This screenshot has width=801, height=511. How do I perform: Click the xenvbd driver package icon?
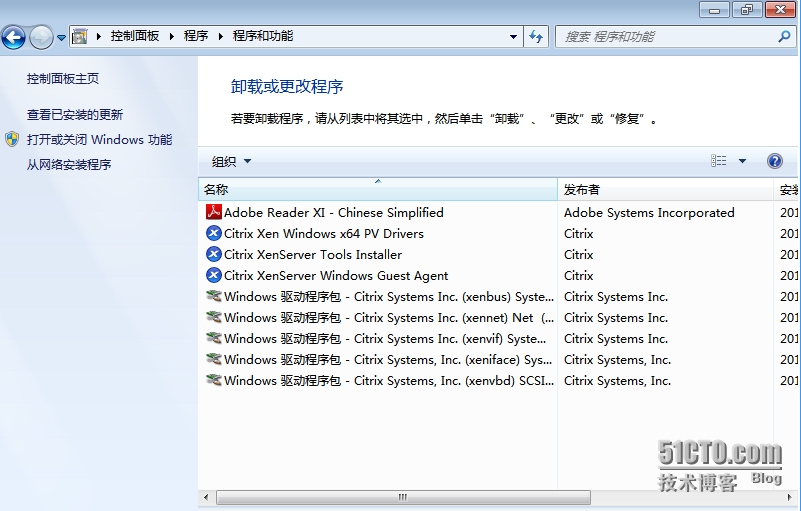click(x=214, y=380)
